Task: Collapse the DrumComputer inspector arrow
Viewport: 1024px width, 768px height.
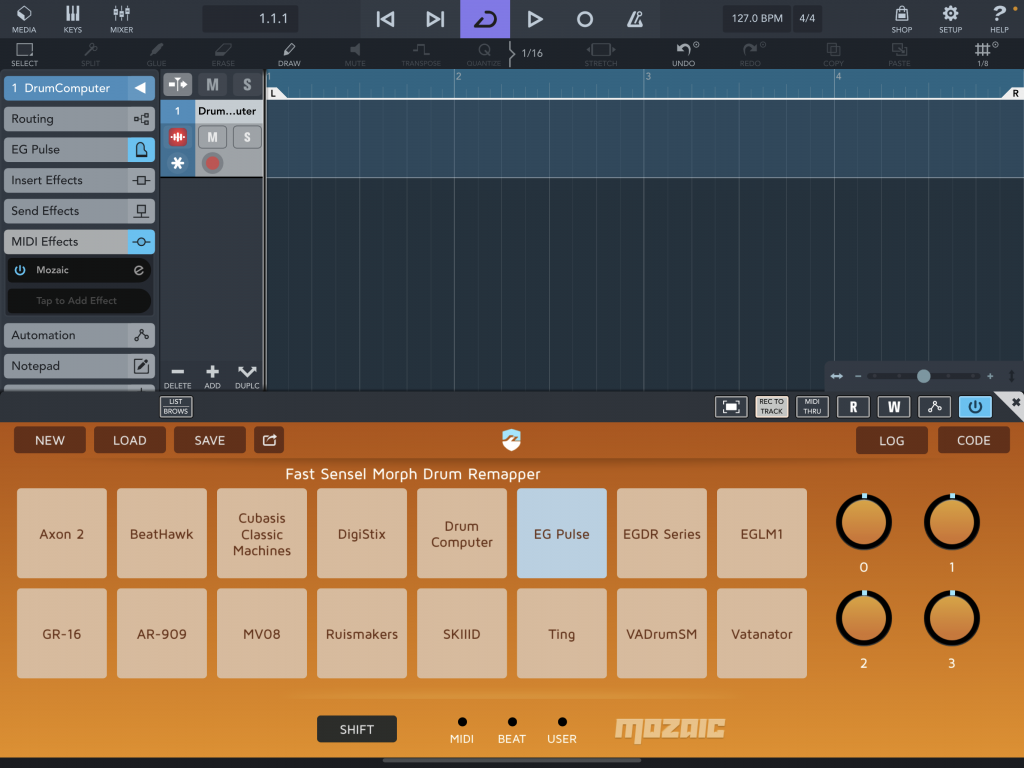Action: click(140, 88)
